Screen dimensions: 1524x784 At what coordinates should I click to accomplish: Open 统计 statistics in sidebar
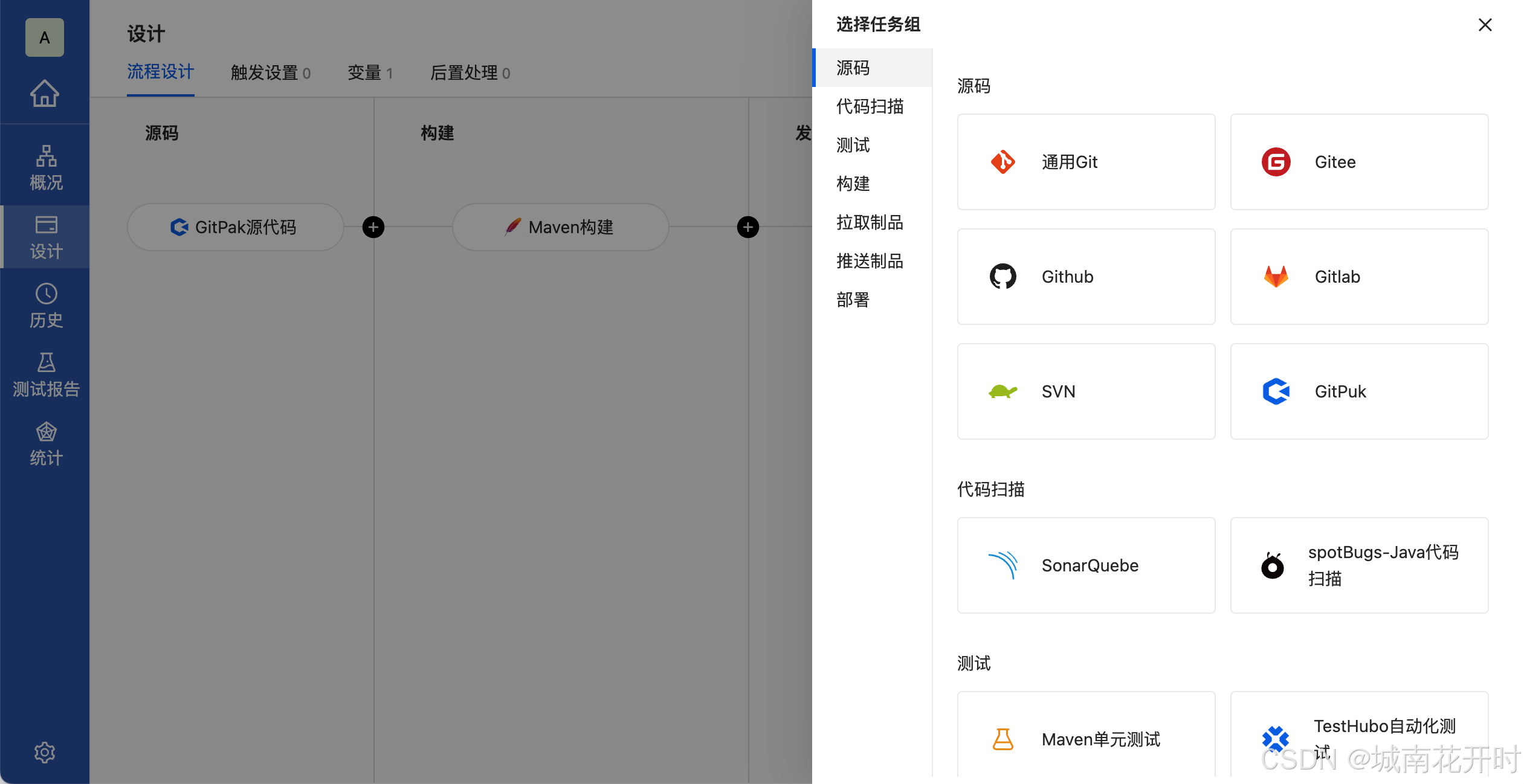click(x=46, y=443)
